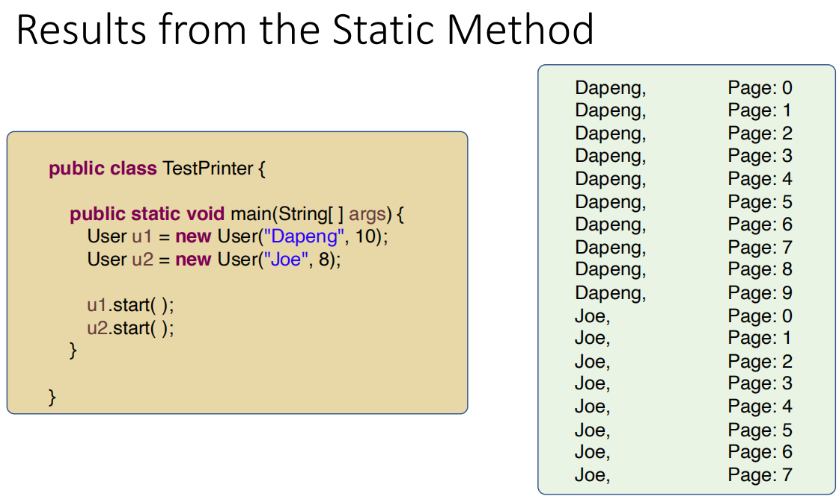839x499 pixels.
Task: Click the output line "Dapeng, Page: 3"
Action: (x=683, y=156)
